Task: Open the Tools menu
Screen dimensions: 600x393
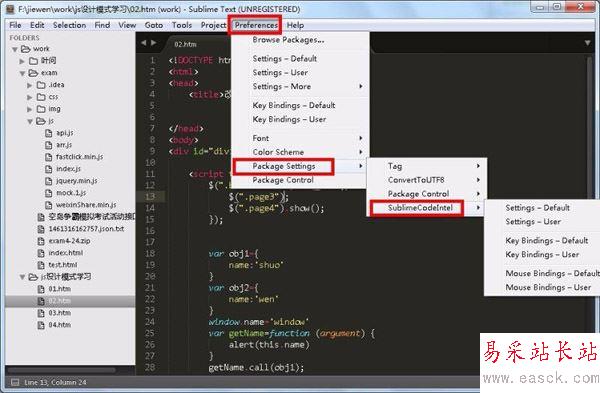Action: coord(182,25)
